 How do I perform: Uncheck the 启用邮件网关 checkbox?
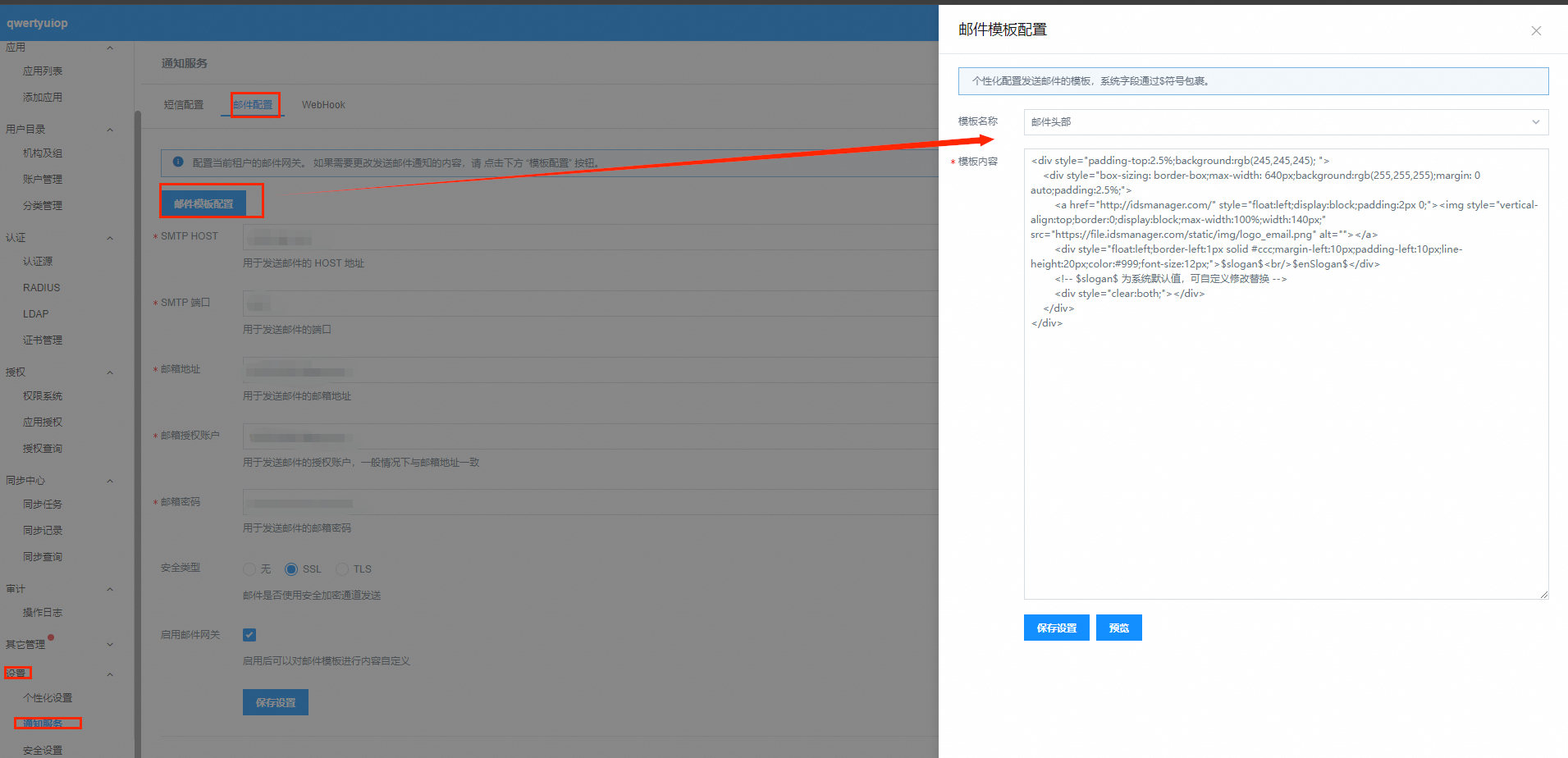(249, 635)
